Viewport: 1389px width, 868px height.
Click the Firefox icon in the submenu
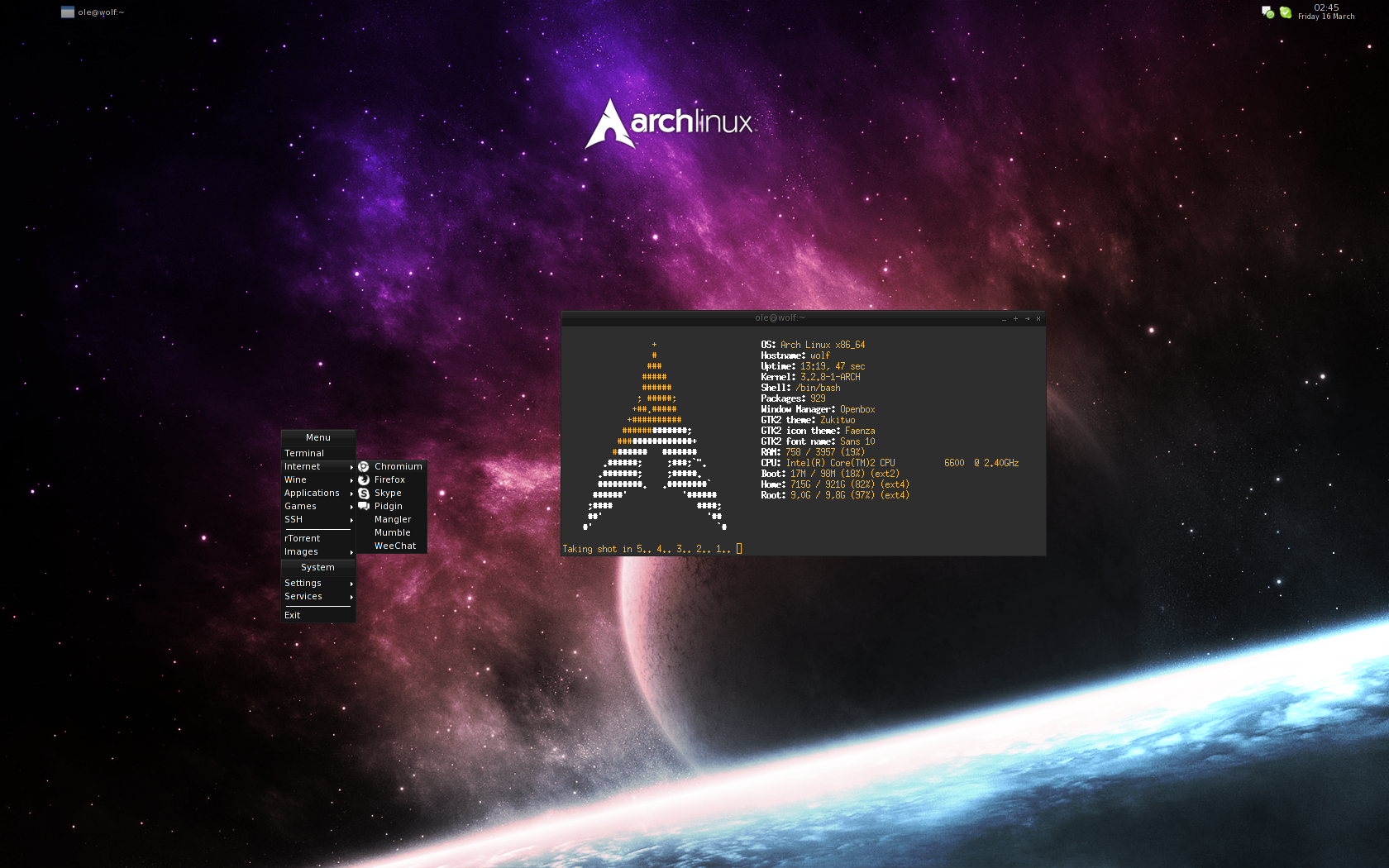[364, 480]
